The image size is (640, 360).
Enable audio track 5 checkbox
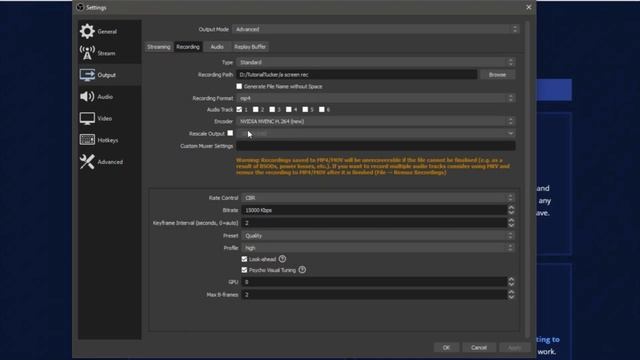coord(305,109)
